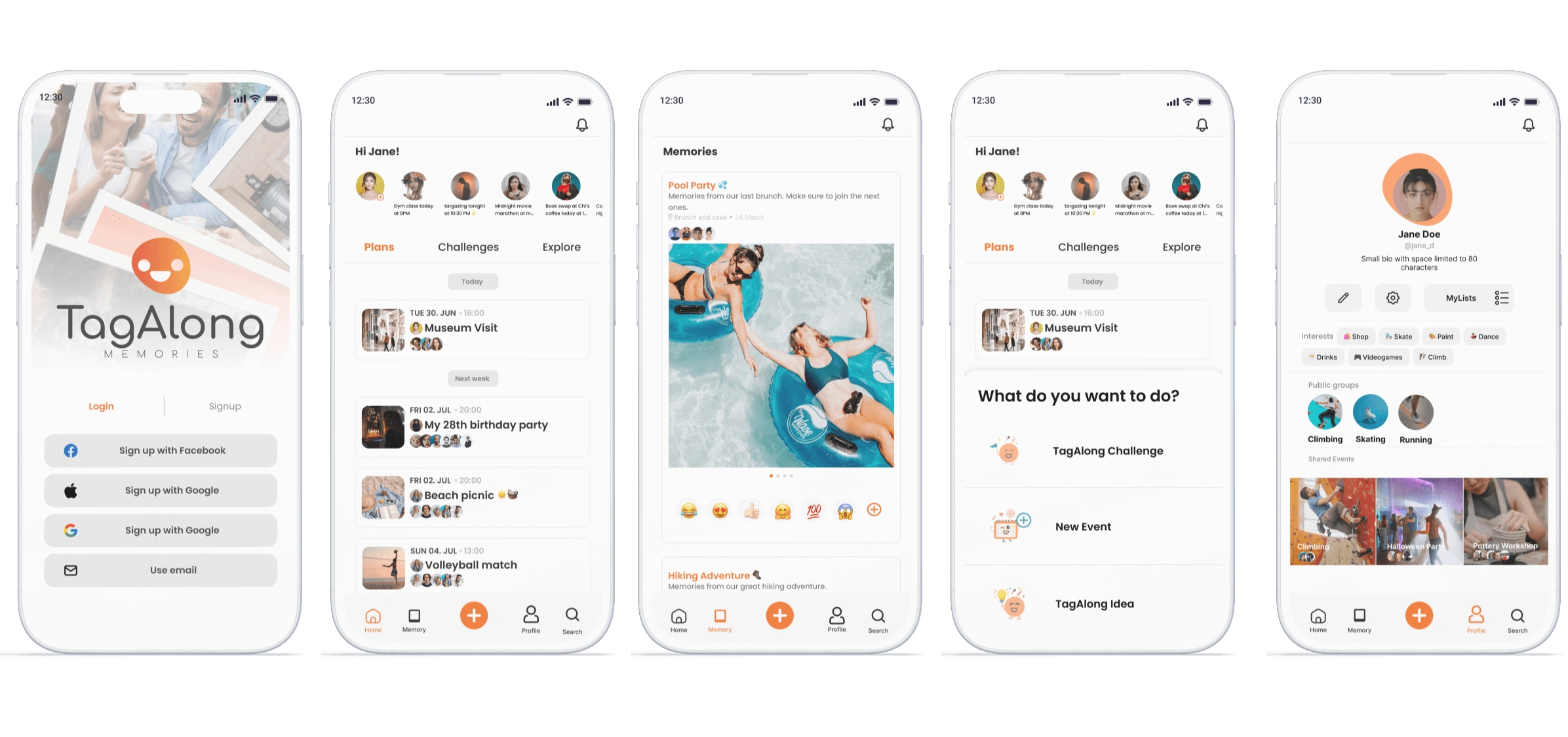Viewport: 1568px width, 737px height.
Task: Tap the edit pencil icon on profile
Action: pyautogui.click(x=1343, y=297)
